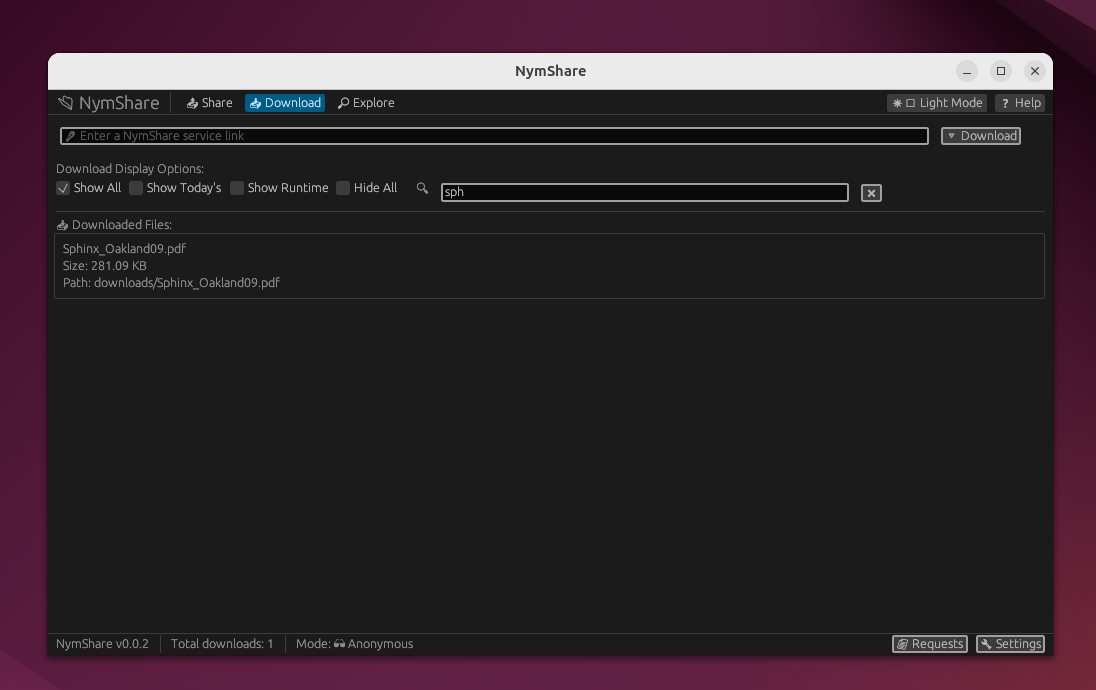Viewport: 1096px width, 690px height.
Task: Open the Share tab
Action: tap(209, 103)
